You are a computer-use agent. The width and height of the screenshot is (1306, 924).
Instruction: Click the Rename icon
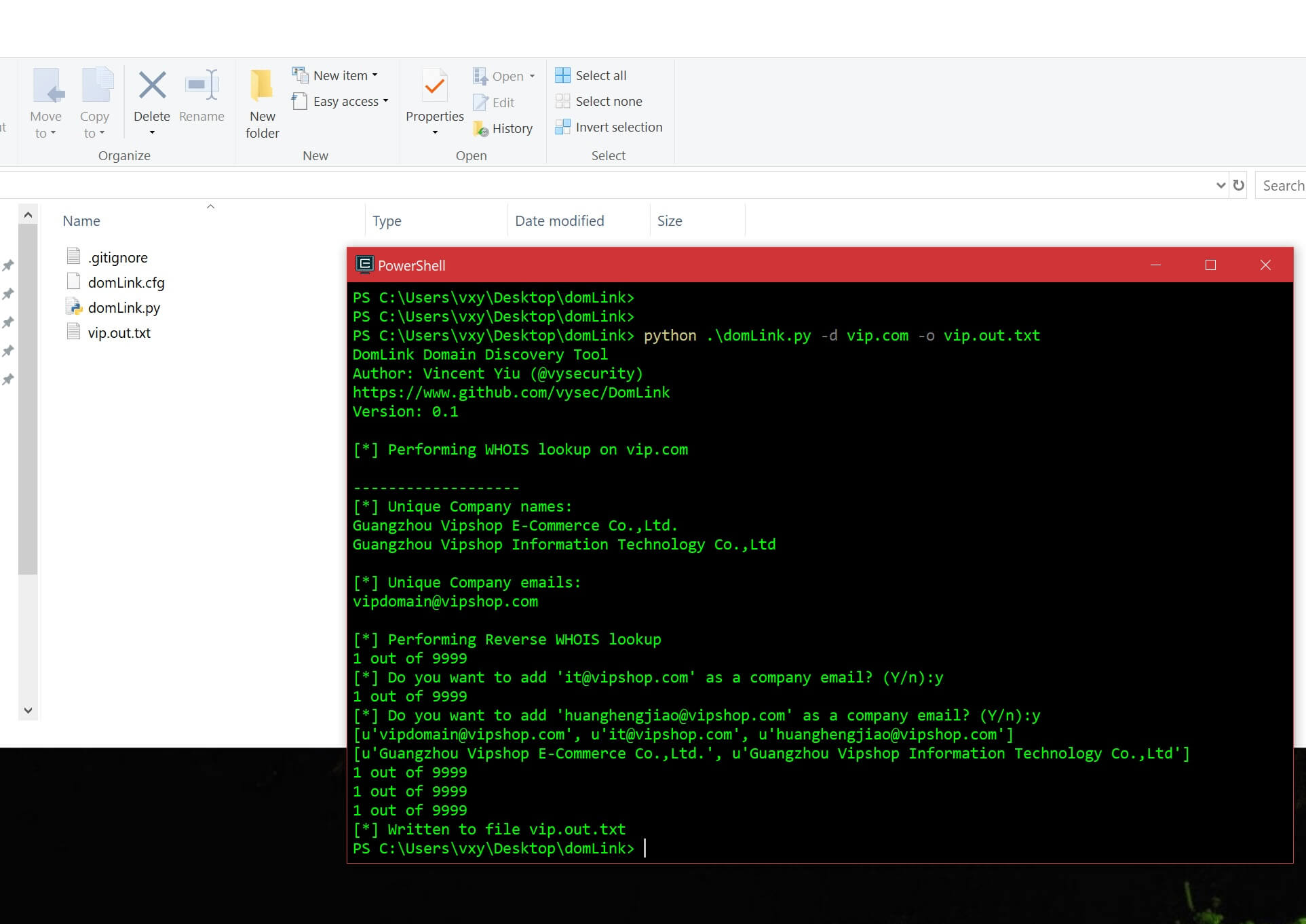click(x=201, y=85)
